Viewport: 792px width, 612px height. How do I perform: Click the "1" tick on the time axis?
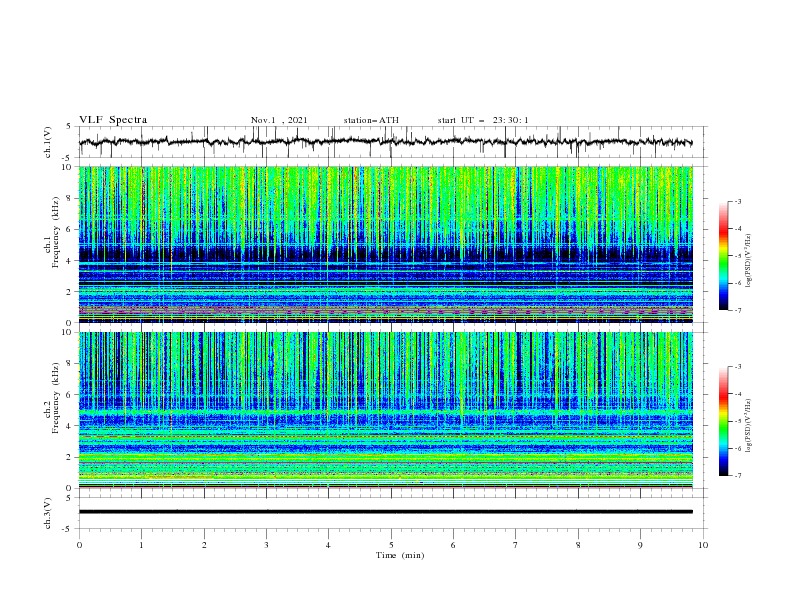click(141, 545)
